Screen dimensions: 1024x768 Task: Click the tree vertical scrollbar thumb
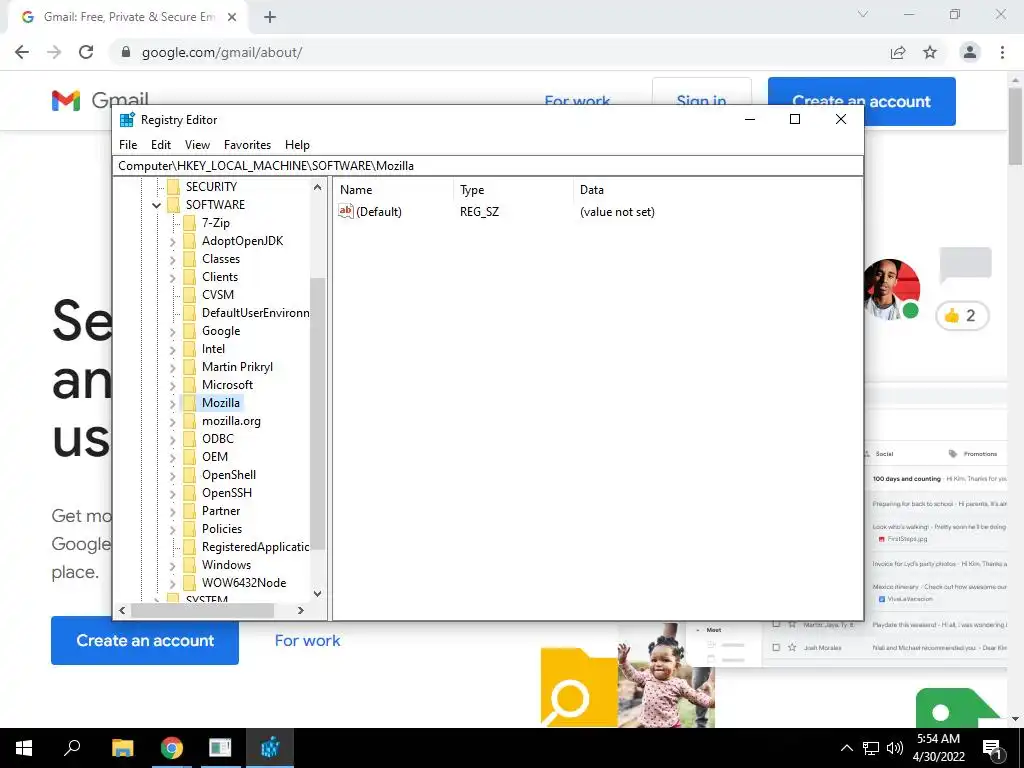[x=317, y=414]
